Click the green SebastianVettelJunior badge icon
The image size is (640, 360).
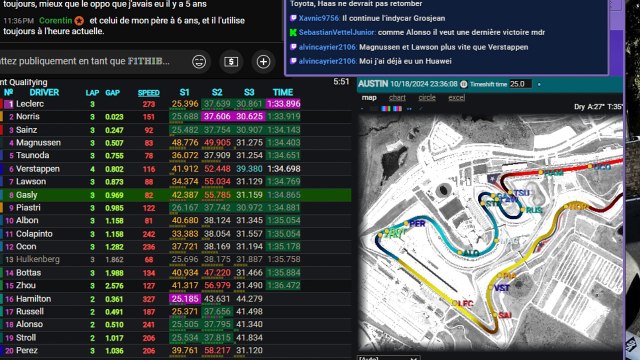pos(293,32)
